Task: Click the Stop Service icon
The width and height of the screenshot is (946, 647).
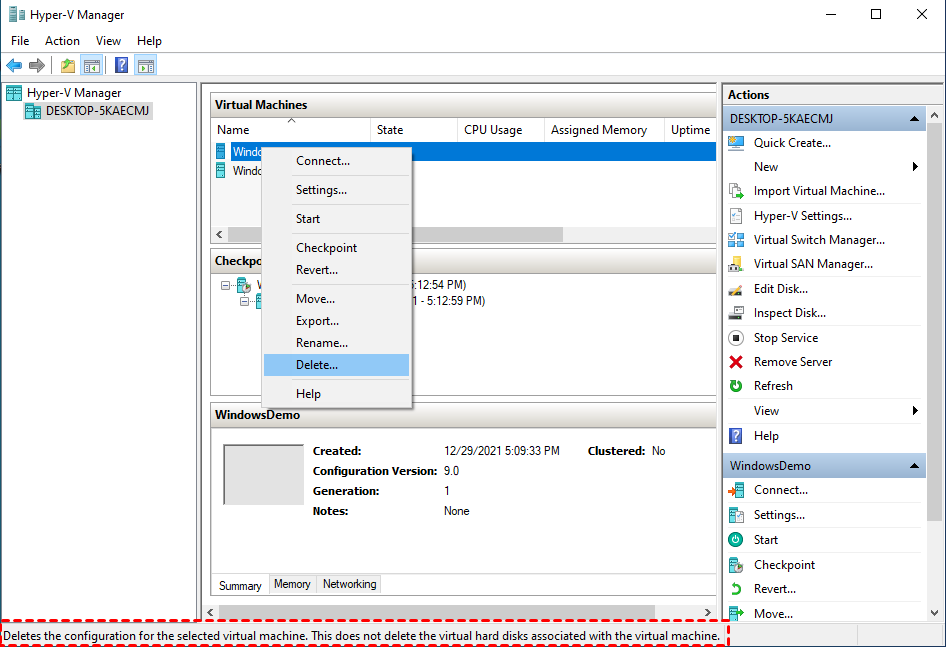Action: point(736,338)
